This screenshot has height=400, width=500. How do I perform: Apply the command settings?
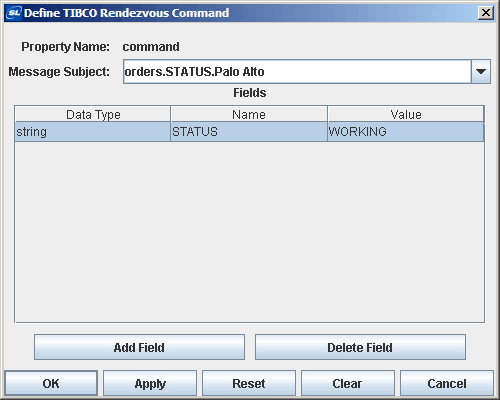click(150, 383)
